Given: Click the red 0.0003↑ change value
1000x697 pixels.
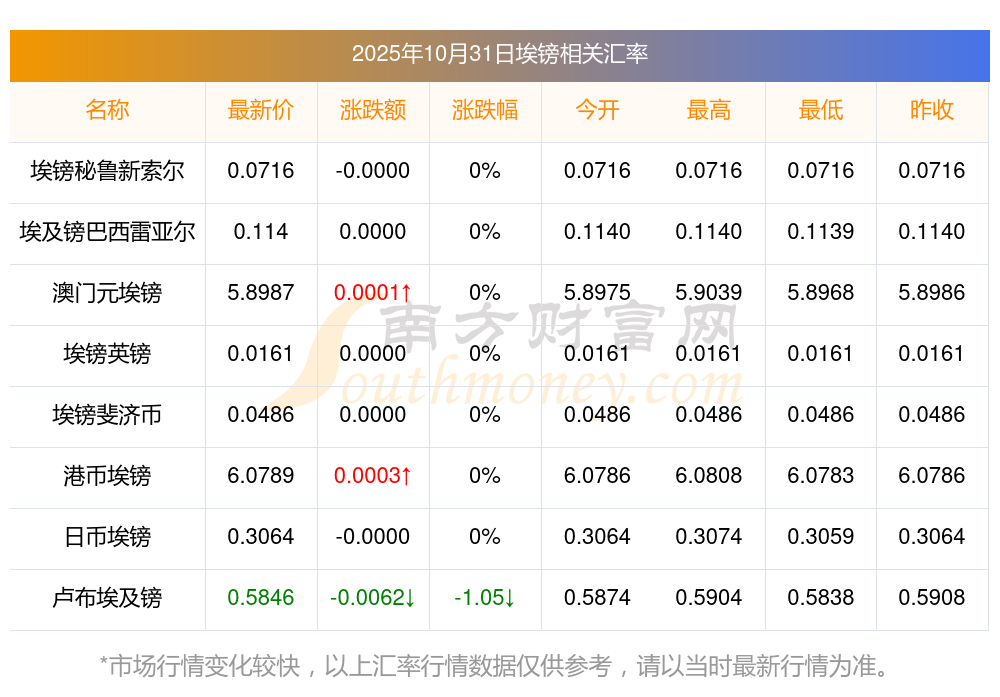Looking at the screenshot, I should 372,476.
